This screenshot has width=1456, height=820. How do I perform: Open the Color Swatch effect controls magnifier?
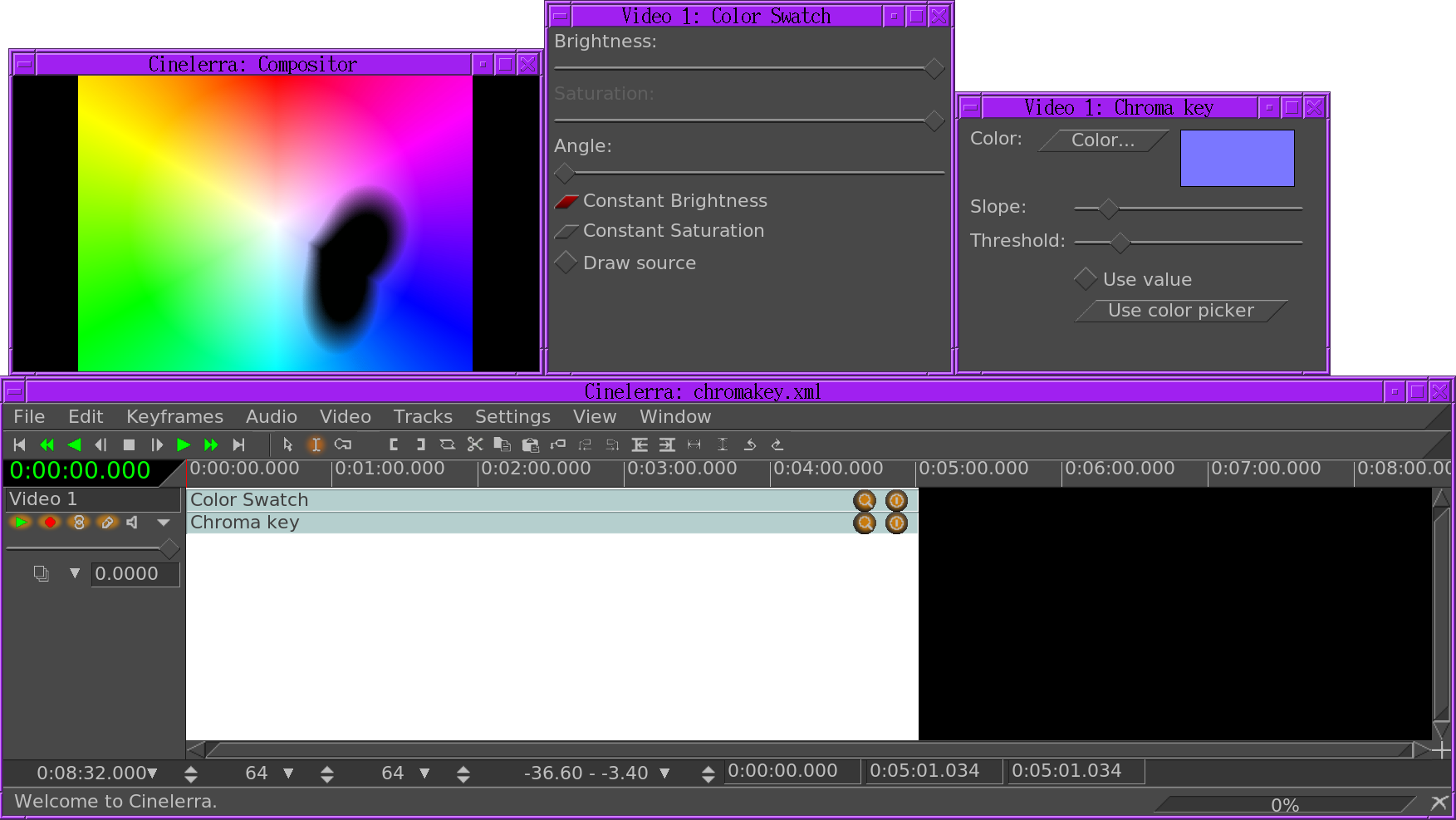(865, 500)
